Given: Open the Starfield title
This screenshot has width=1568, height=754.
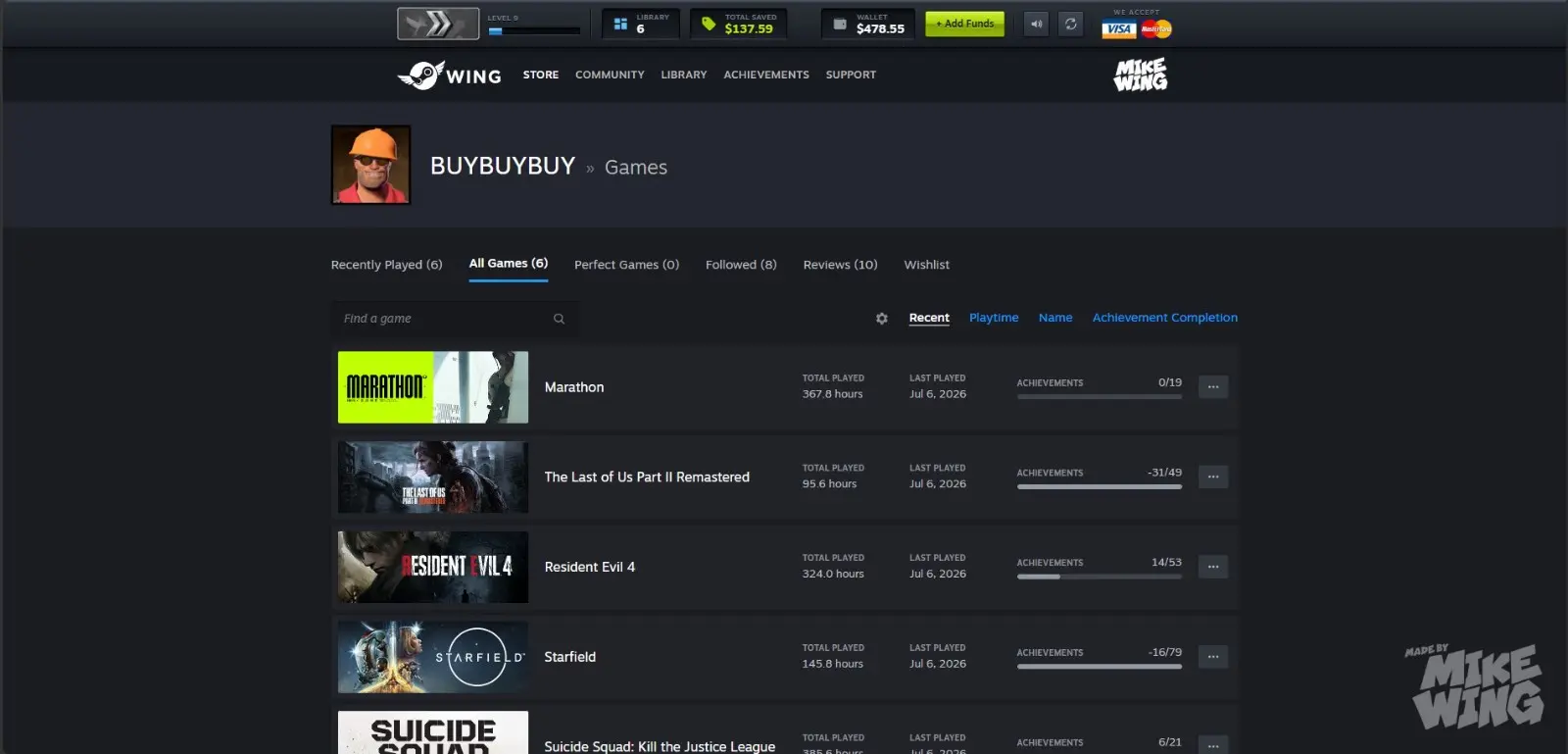Looking at the screenshot, I should coord(570,657).
